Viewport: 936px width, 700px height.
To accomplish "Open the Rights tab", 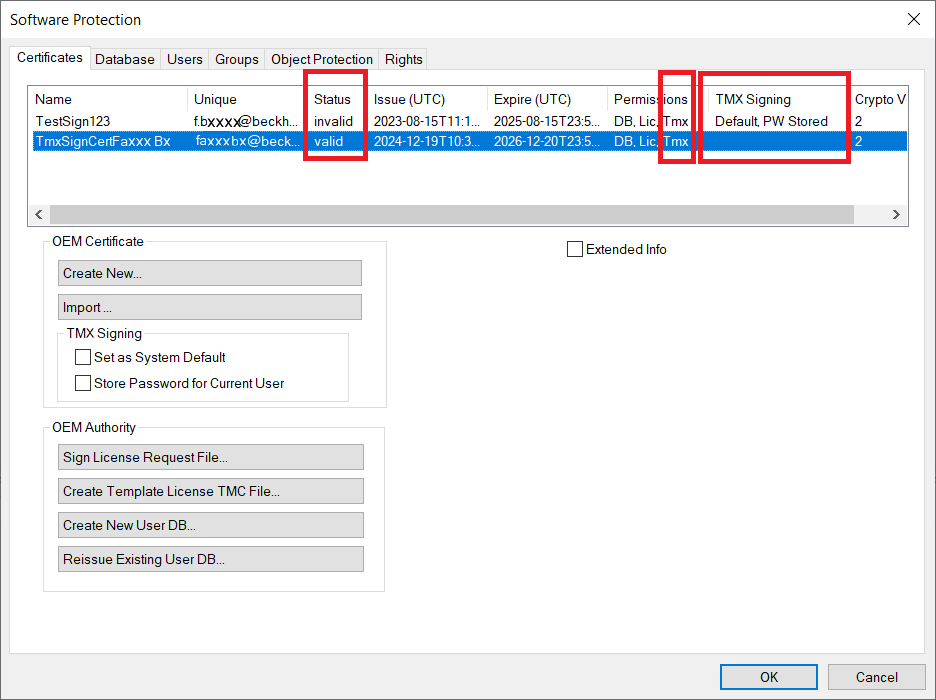I will click(x=404, y=59).
